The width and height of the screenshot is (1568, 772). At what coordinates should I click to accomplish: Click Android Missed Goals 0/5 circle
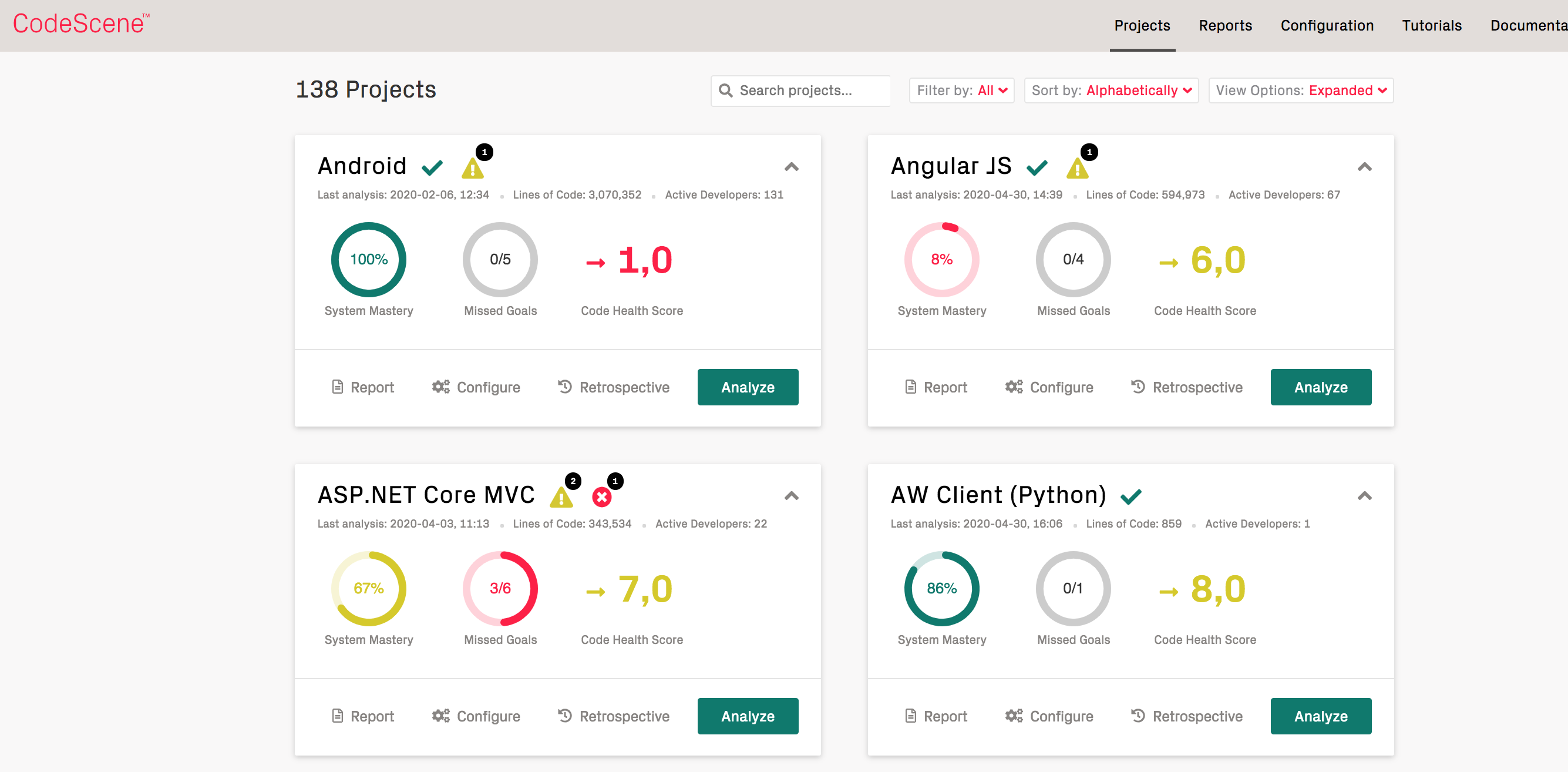click(x=500, y=259)
